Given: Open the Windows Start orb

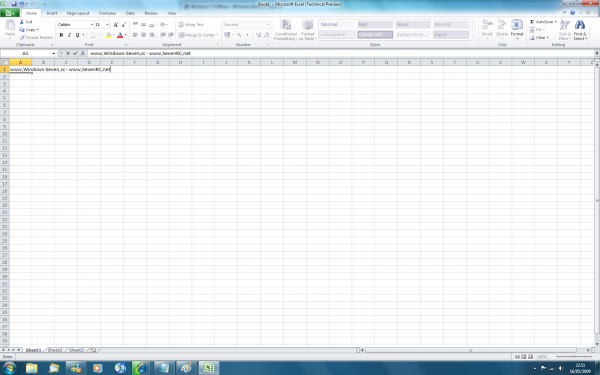Looking at the screenshot, I should [x=9, y=368].
